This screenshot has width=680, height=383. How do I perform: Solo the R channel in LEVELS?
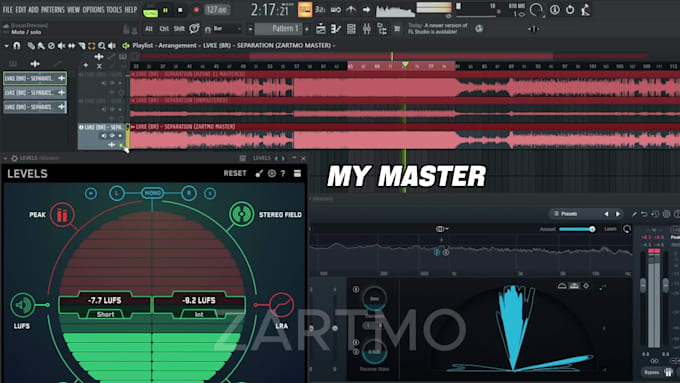(x=189, y=193)
